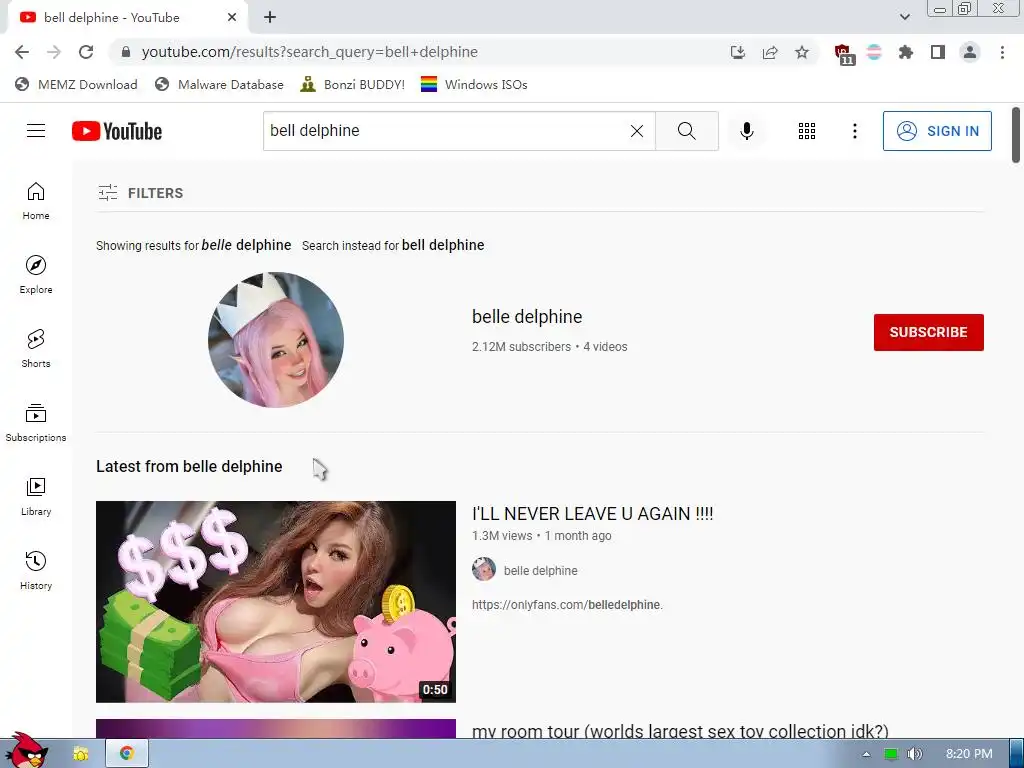Viewport: 1024px width, 768px height.
Task: Open Chrome's three-dot menu
Action: (x=1002, y=52)
